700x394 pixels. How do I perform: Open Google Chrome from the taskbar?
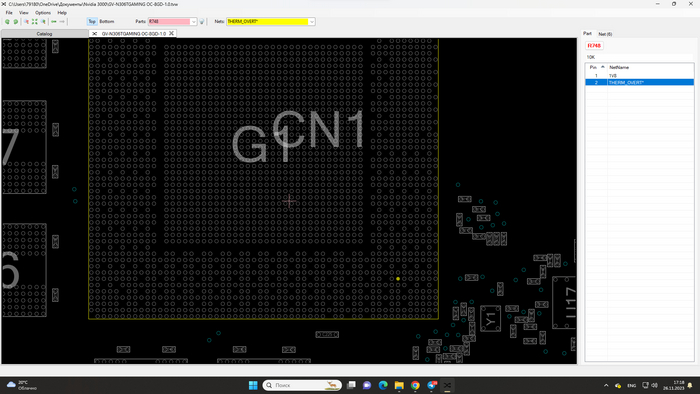pyautogui.click(x=415, y=385)
